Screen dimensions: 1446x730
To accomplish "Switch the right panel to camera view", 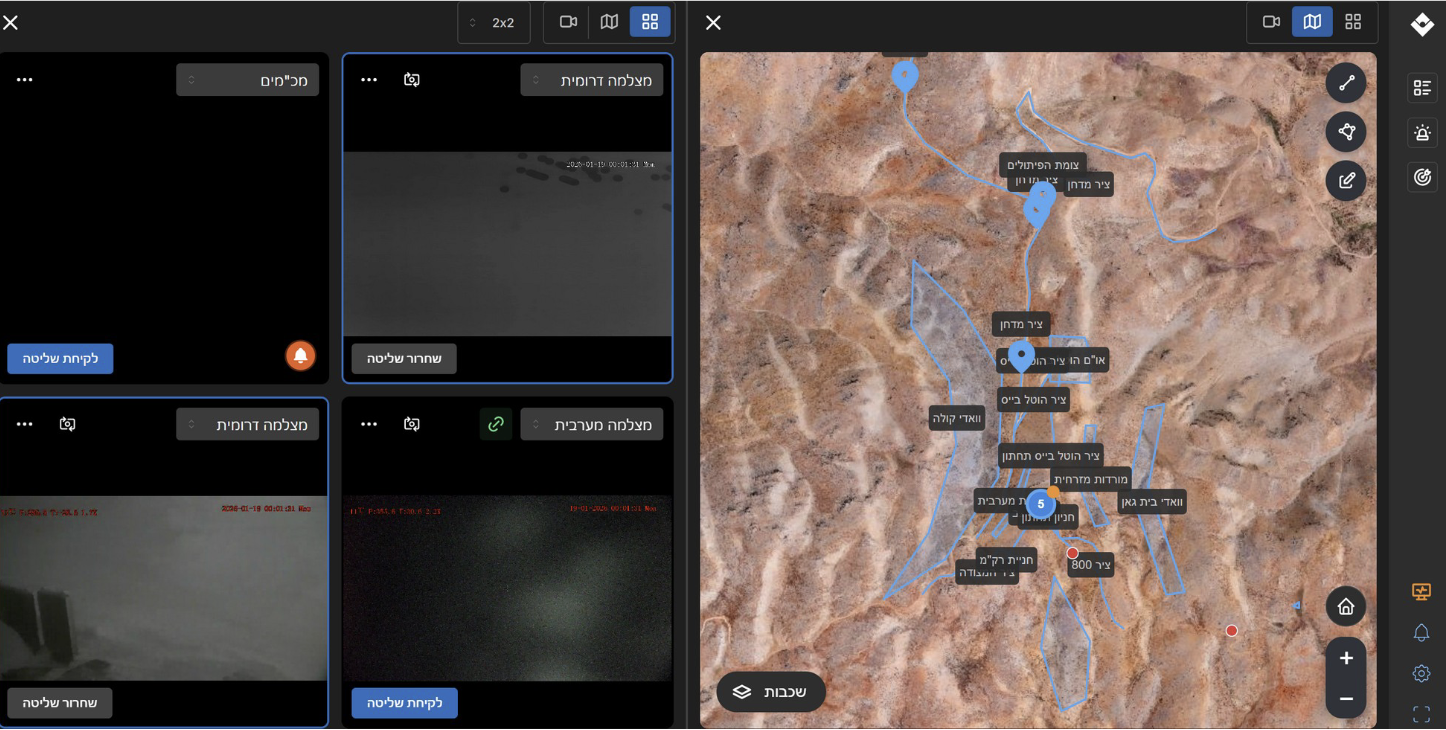I will coord(1271,21).
